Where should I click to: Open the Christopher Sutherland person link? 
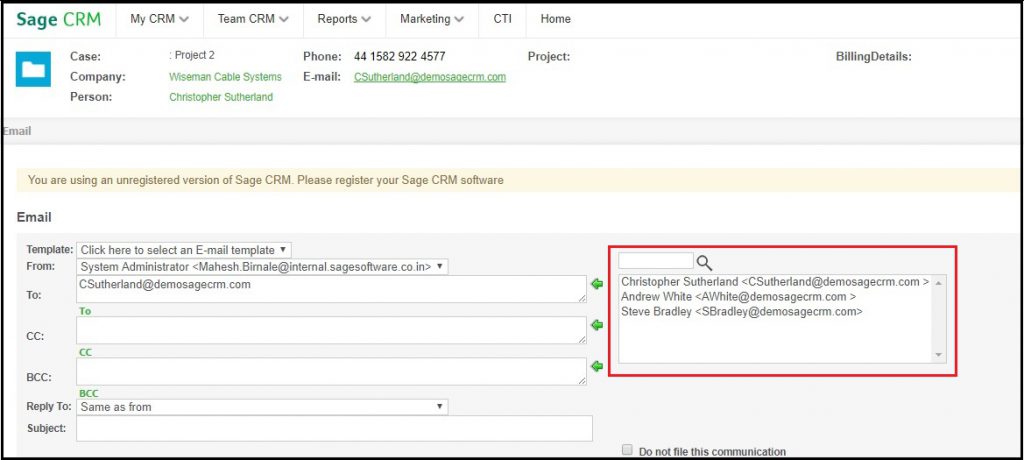(221, 97)
